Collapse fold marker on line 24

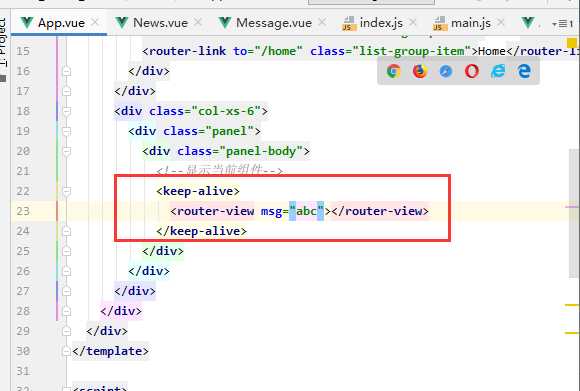[67, 231]
